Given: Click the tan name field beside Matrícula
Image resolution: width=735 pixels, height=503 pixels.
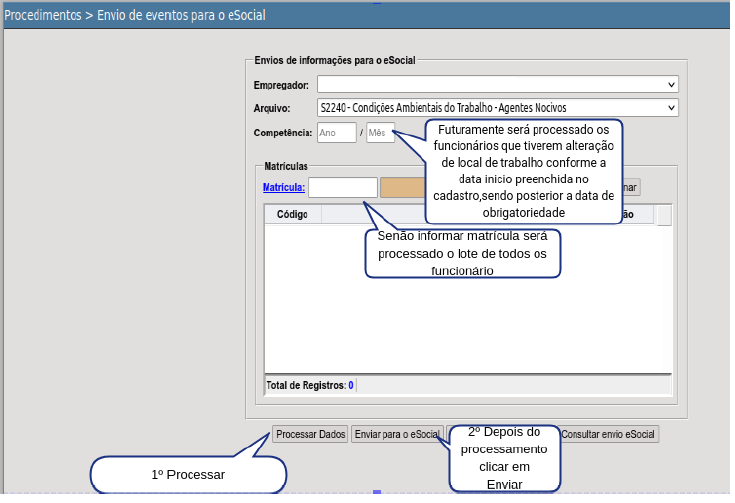Looking at the screenshot, I should tap(403, 188).
